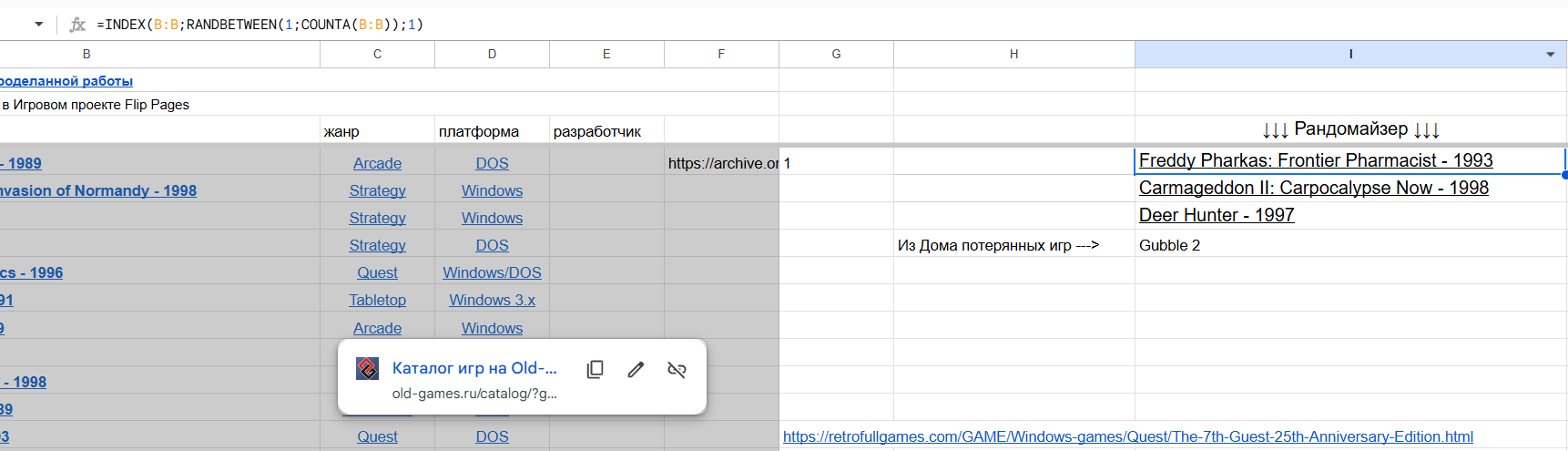This screenshot has width=1568, height=451.
Task: Open Carmageddon II: Carpocalypse Now link
Action: [x=1313, y=189]
